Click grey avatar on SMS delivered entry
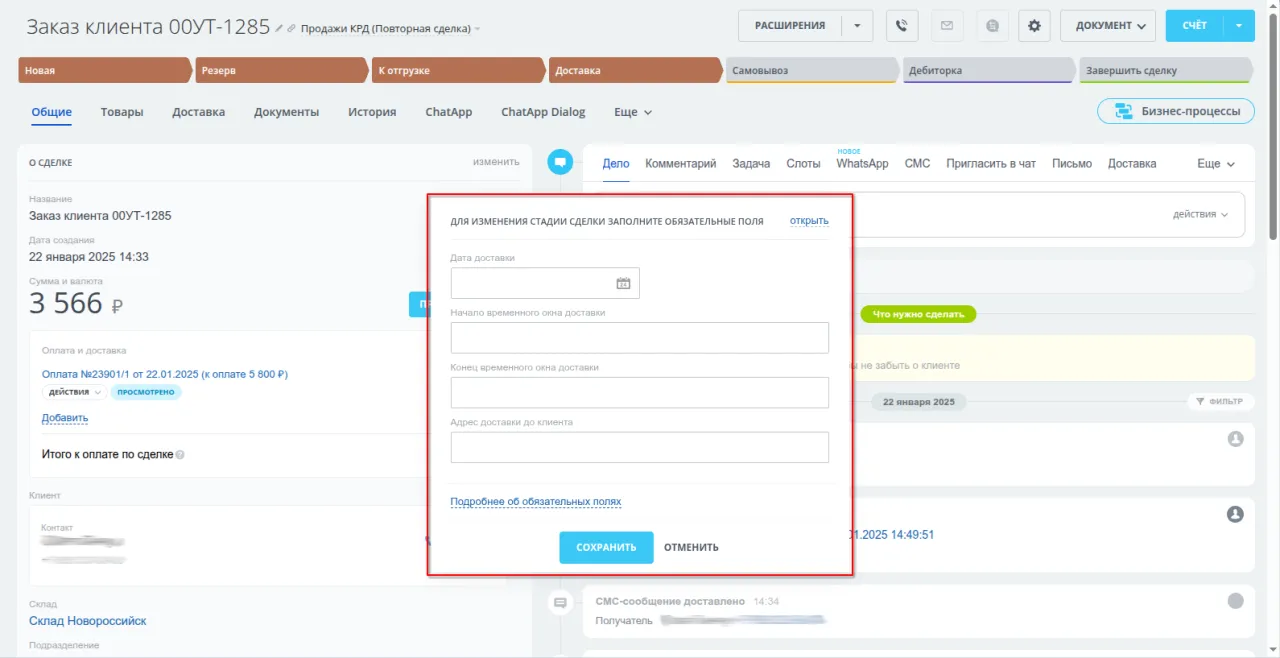 [1235, 601]
